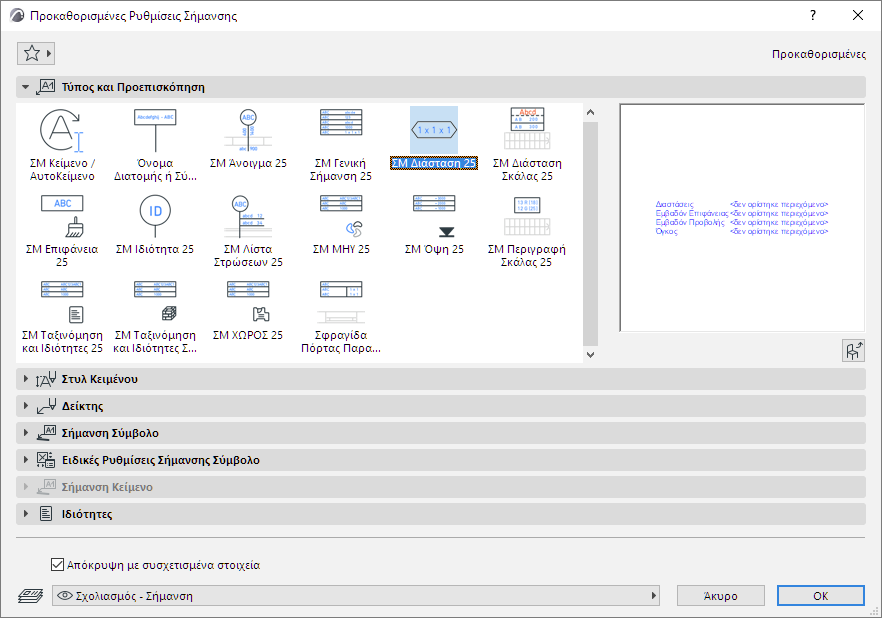Expand the Δείκτης panel
The height and width of the screenshot is (618, 882).
tap(440, 406)
